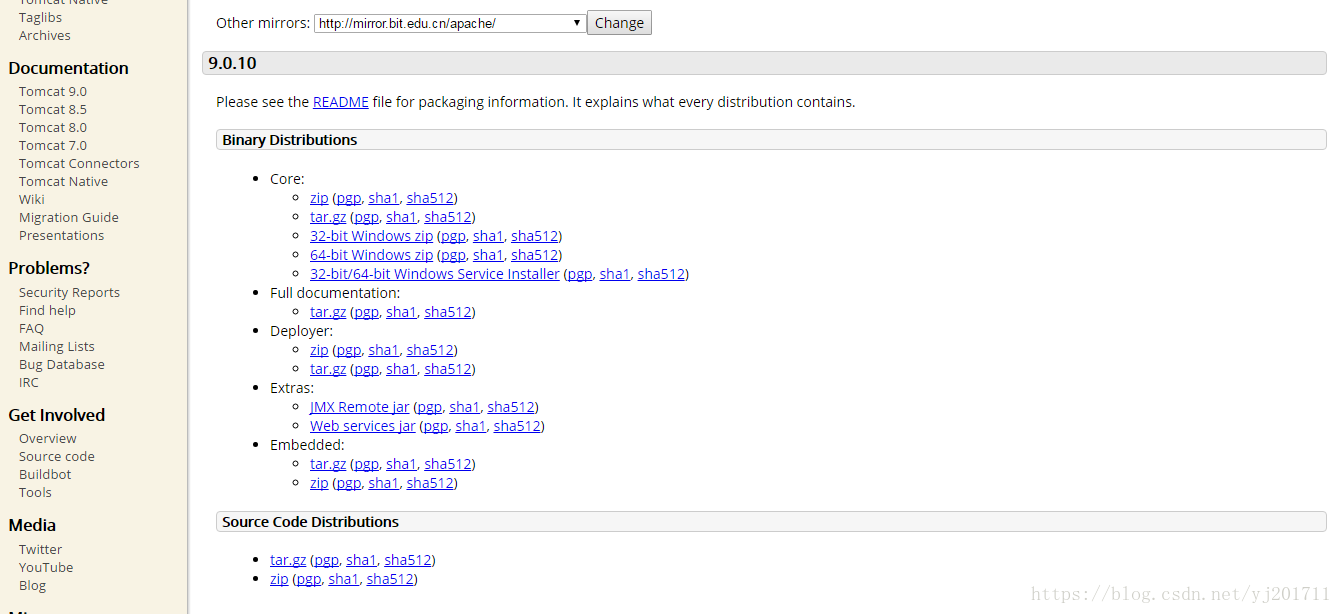Open the Source code sidebar link
The width and height of the screenshot is (1342, 614).
tap(57, 456)
